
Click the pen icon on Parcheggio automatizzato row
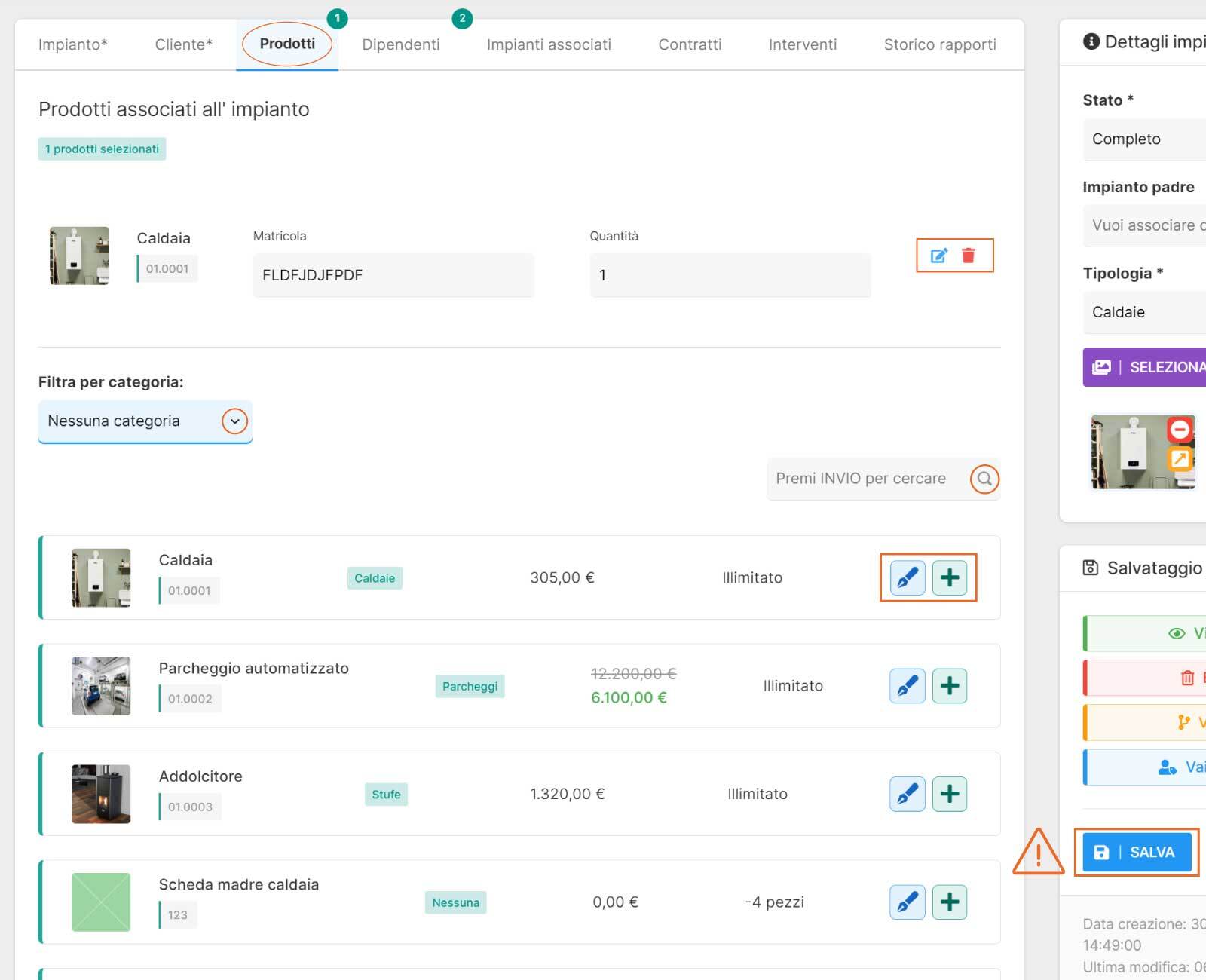(908, 686)
